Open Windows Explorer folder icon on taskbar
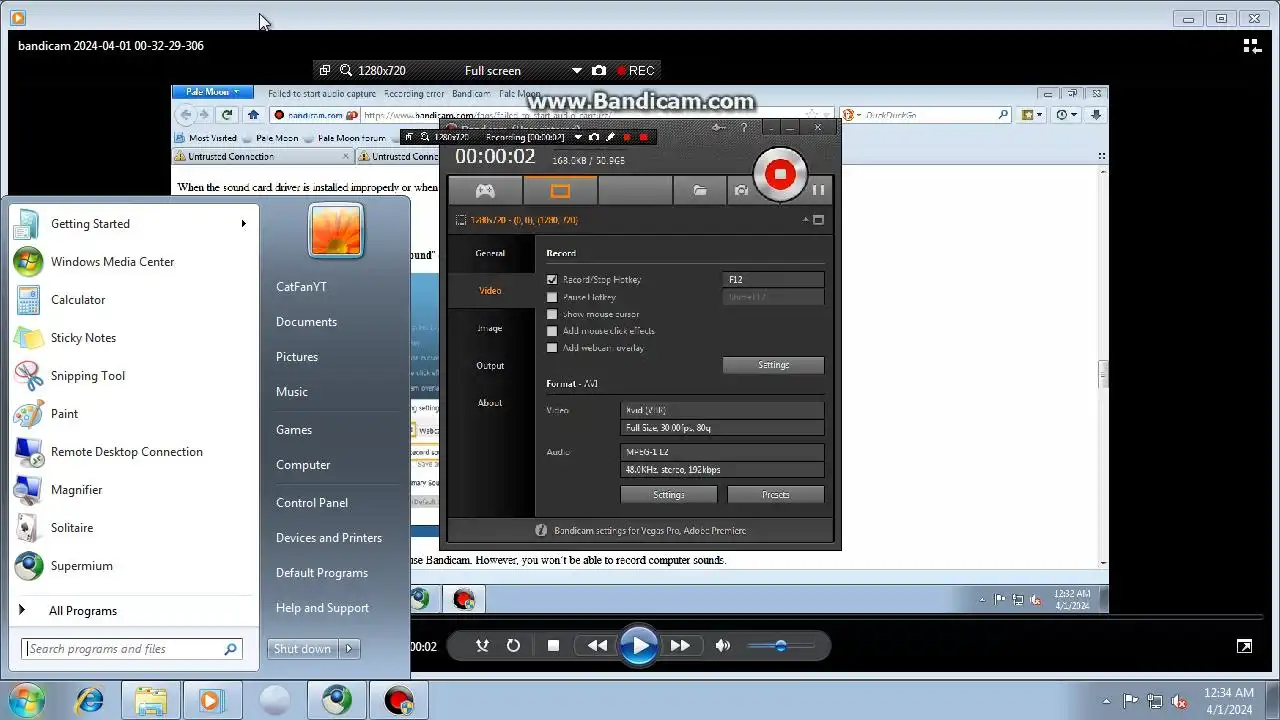The height and width of the screenshot is (720, 1280). [151, 700]
